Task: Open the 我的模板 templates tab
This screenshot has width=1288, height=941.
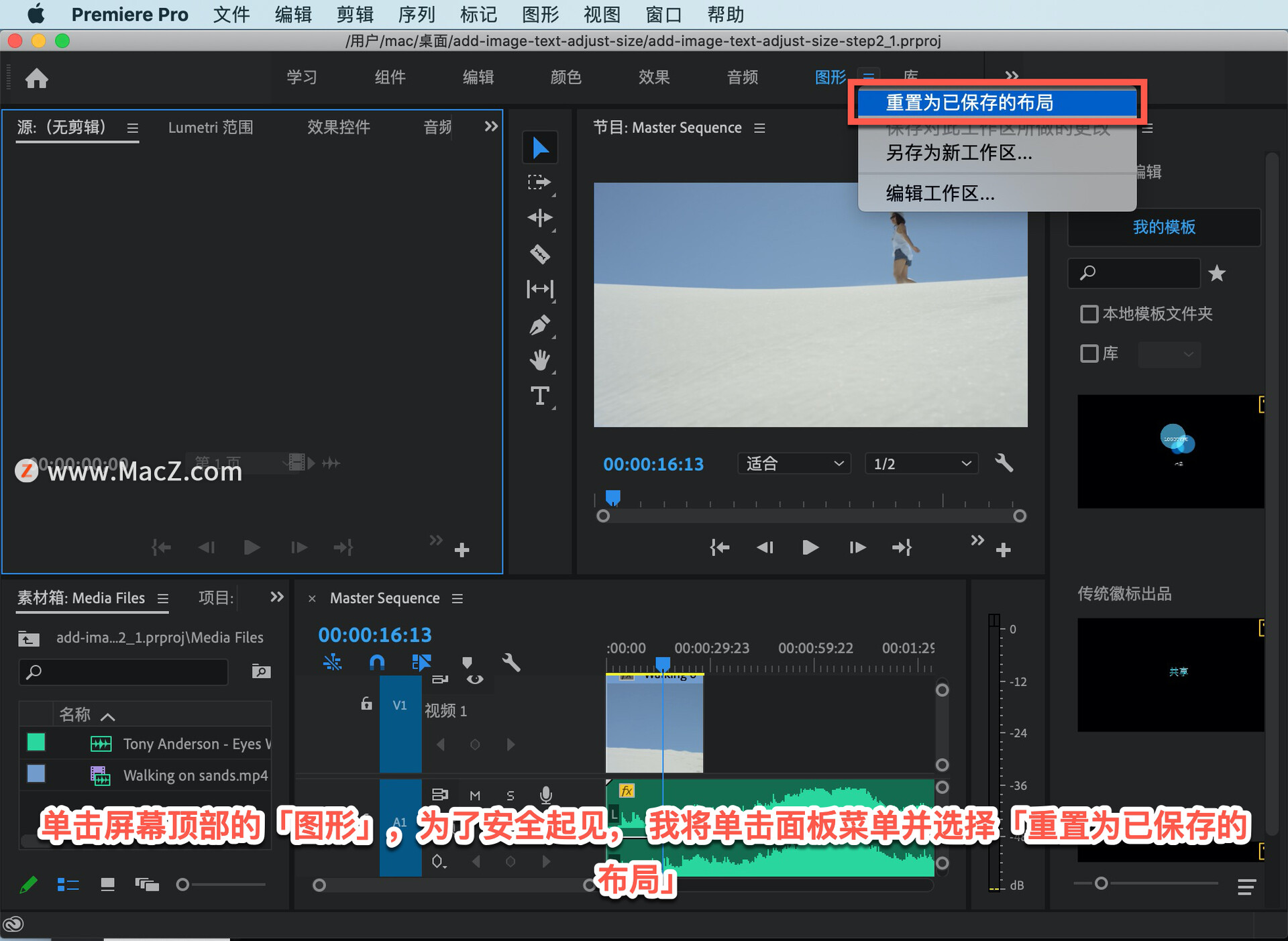Action: point(1164,227)
